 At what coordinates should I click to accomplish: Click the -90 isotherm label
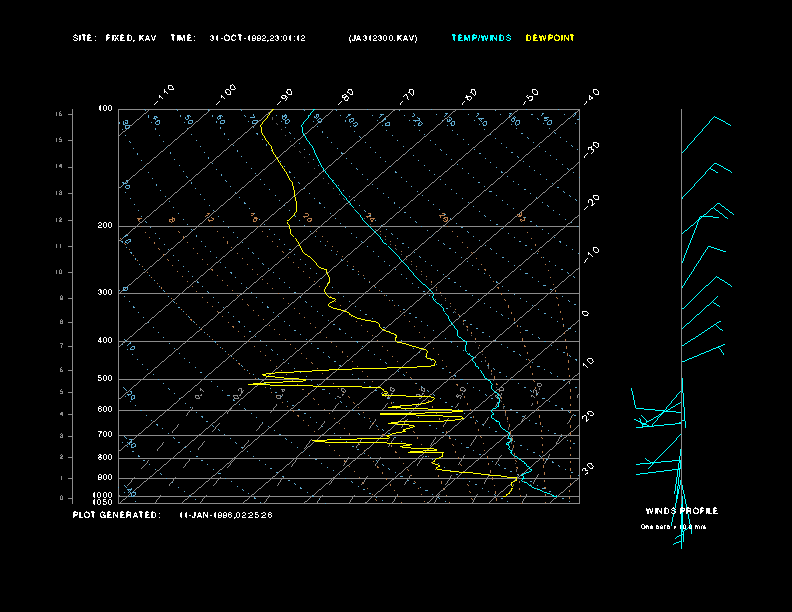(x=285, y=96)
